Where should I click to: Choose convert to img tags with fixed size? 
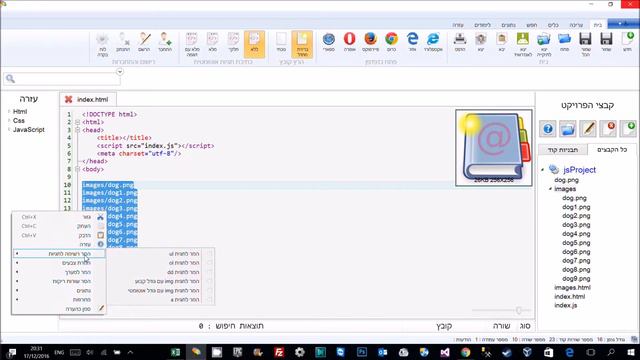(161, 281)
